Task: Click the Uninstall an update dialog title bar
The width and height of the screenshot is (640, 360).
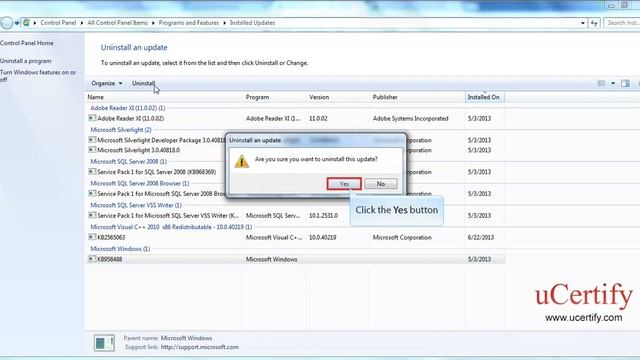Action: point(316,140)
